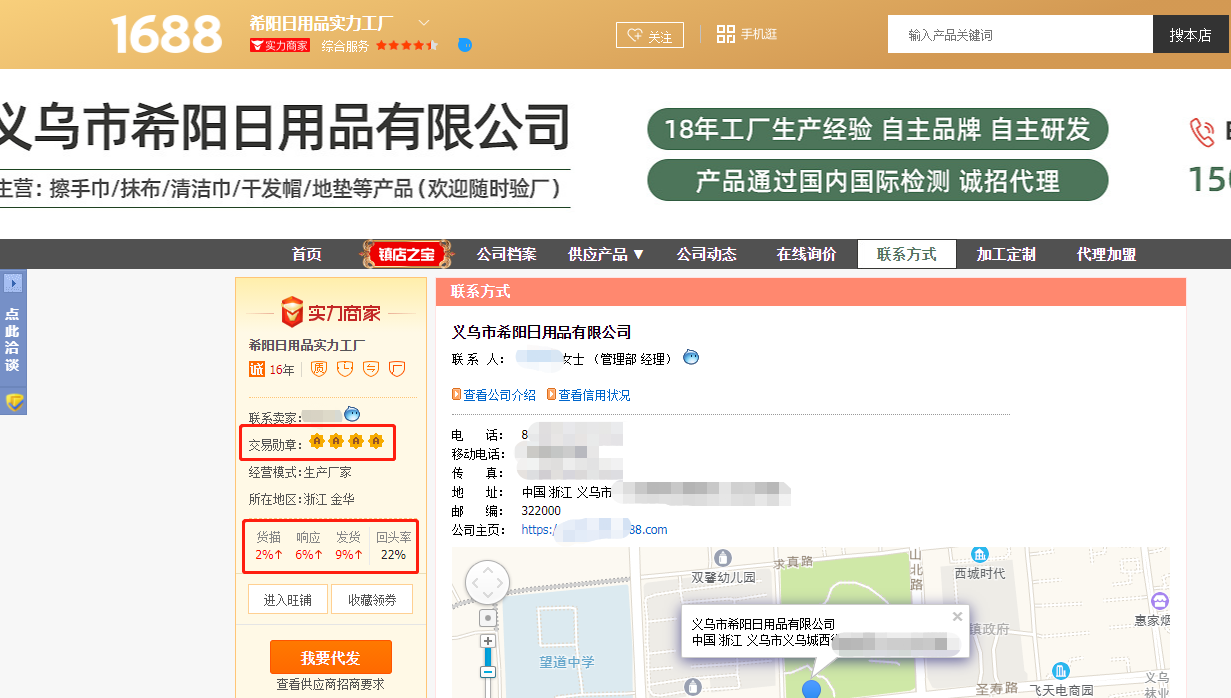Screen dimensions: 1231x698
Task: Click the first 交易勋章 medal icon
Action: click(317, 441)
